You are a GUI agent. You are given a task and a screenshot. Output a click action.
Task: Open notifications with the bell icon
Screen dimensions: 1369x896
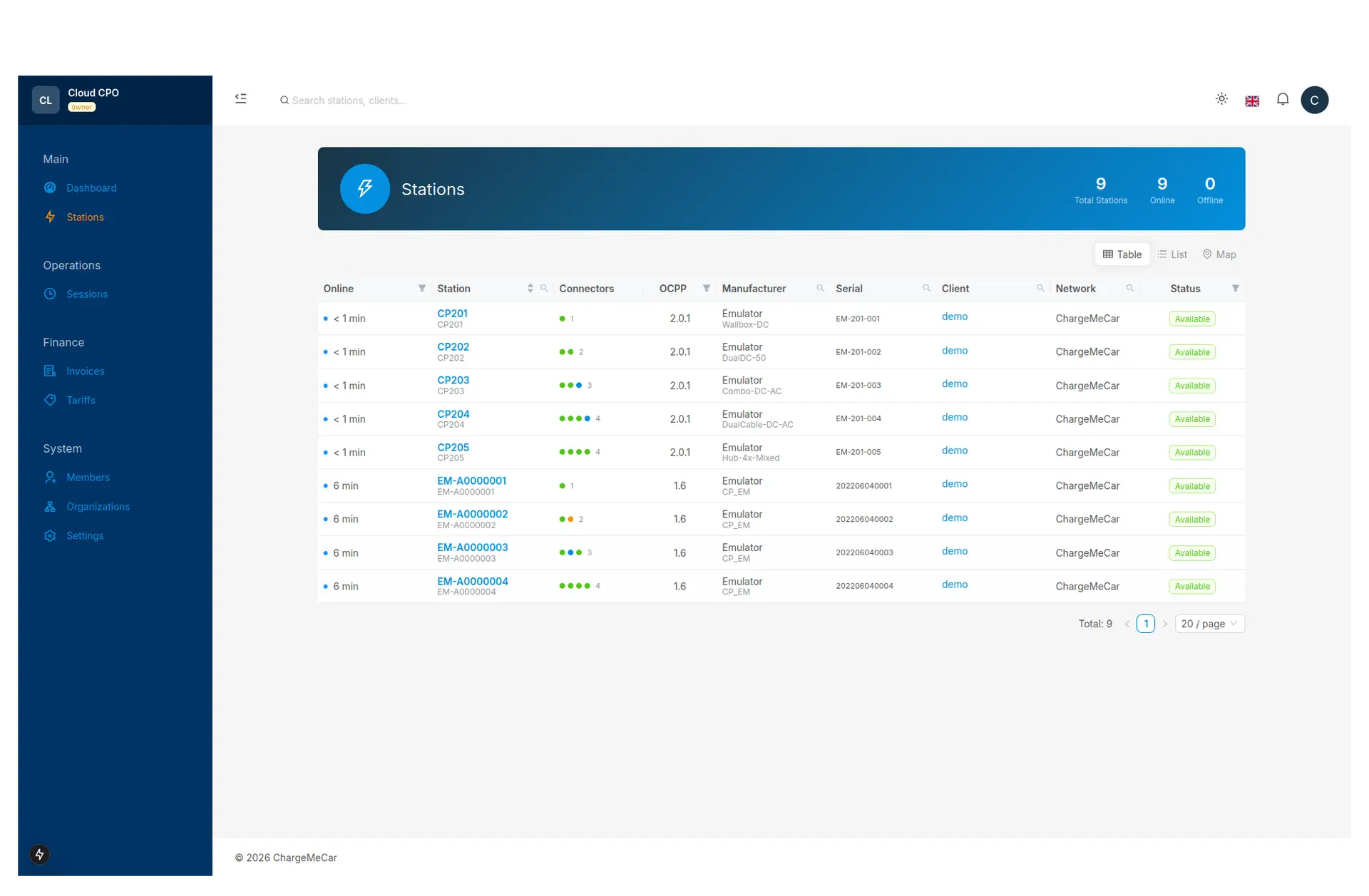click(1283, 99)
